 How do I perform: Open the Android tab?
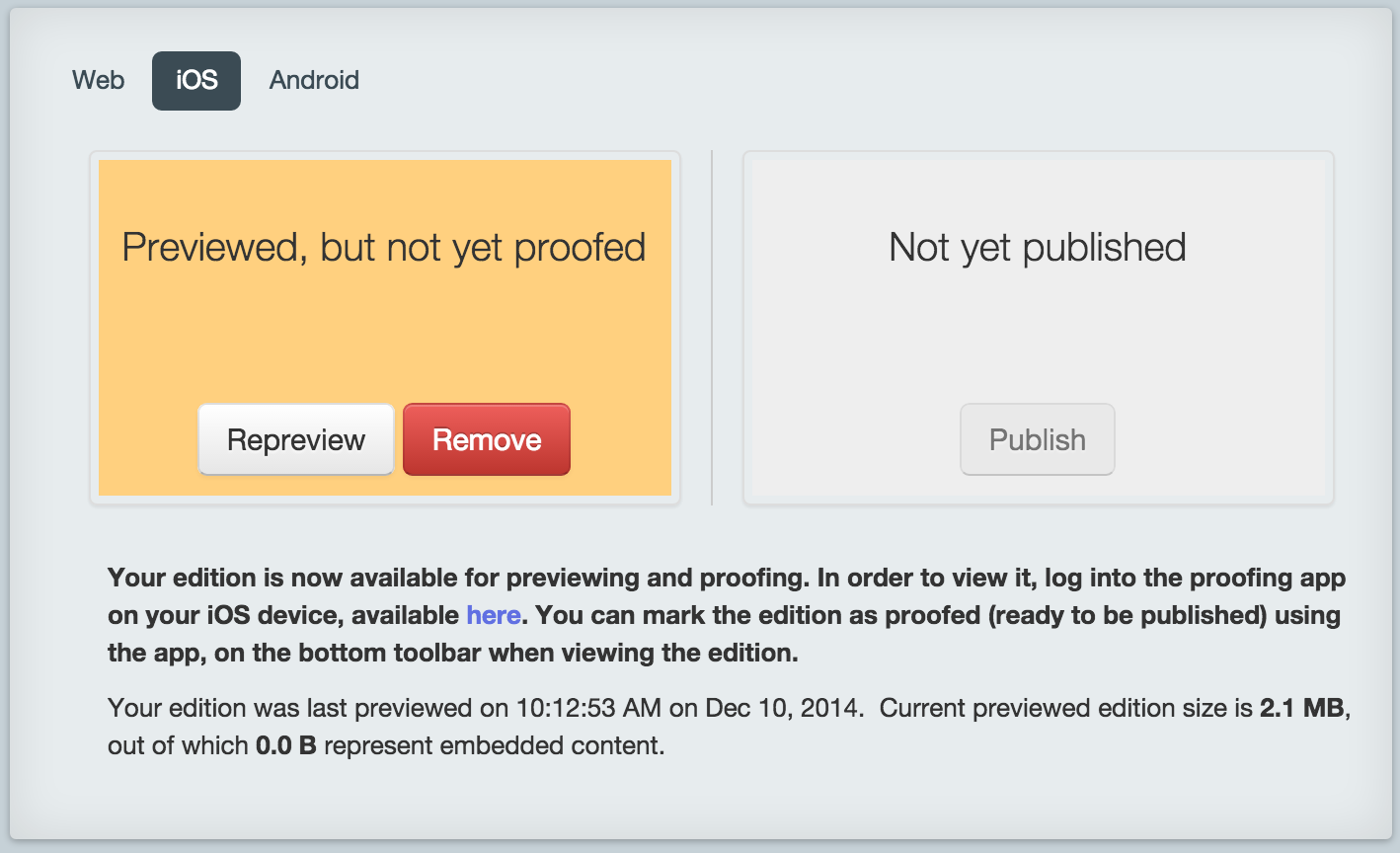pyautogui.click(x=314, y=80)
